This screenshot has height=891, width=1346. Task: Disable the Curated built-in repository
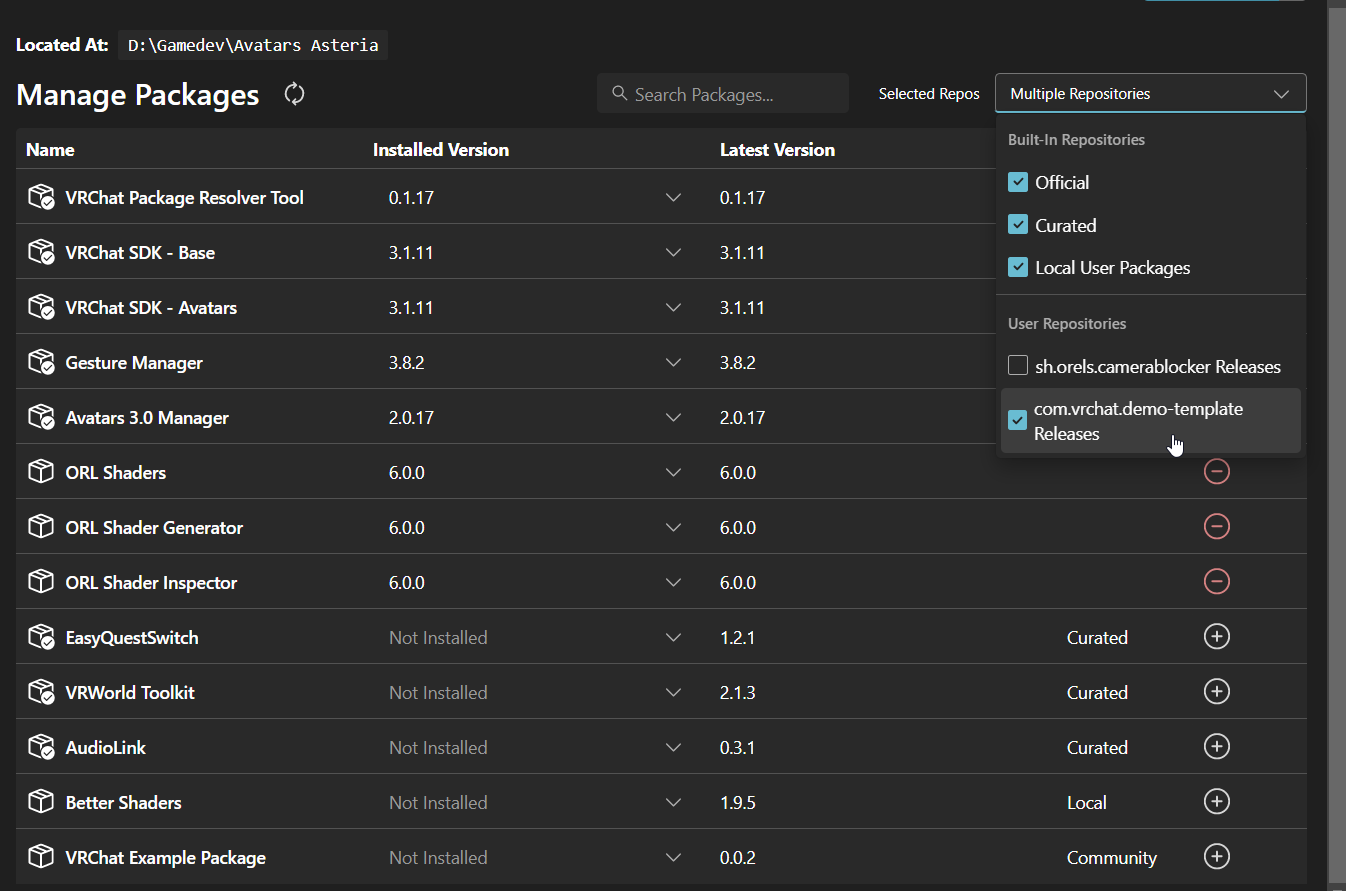[1018, 224]
